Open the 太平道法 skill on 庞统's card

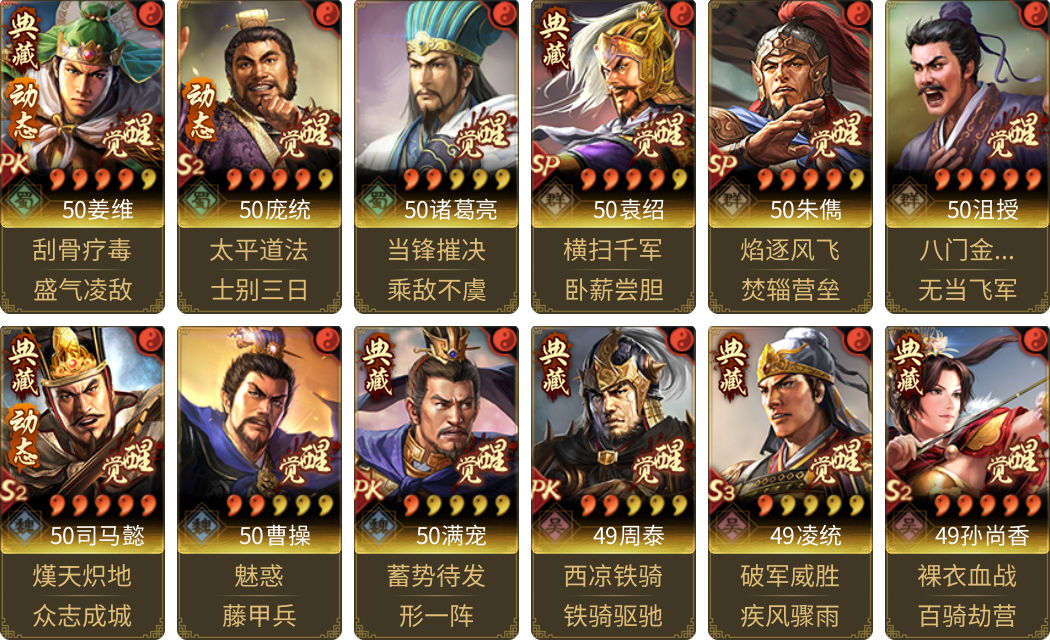coord(259,250)
